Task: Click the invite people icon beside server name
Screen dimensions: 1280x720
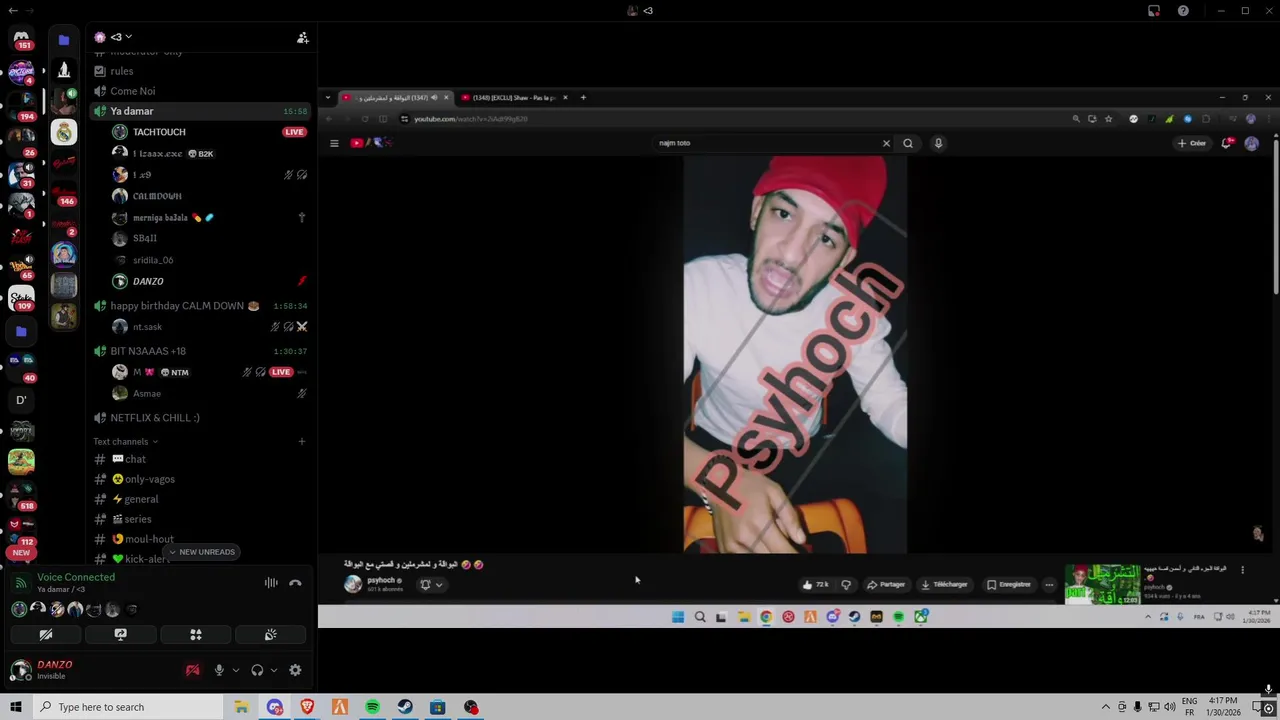Action: [303, 38]
